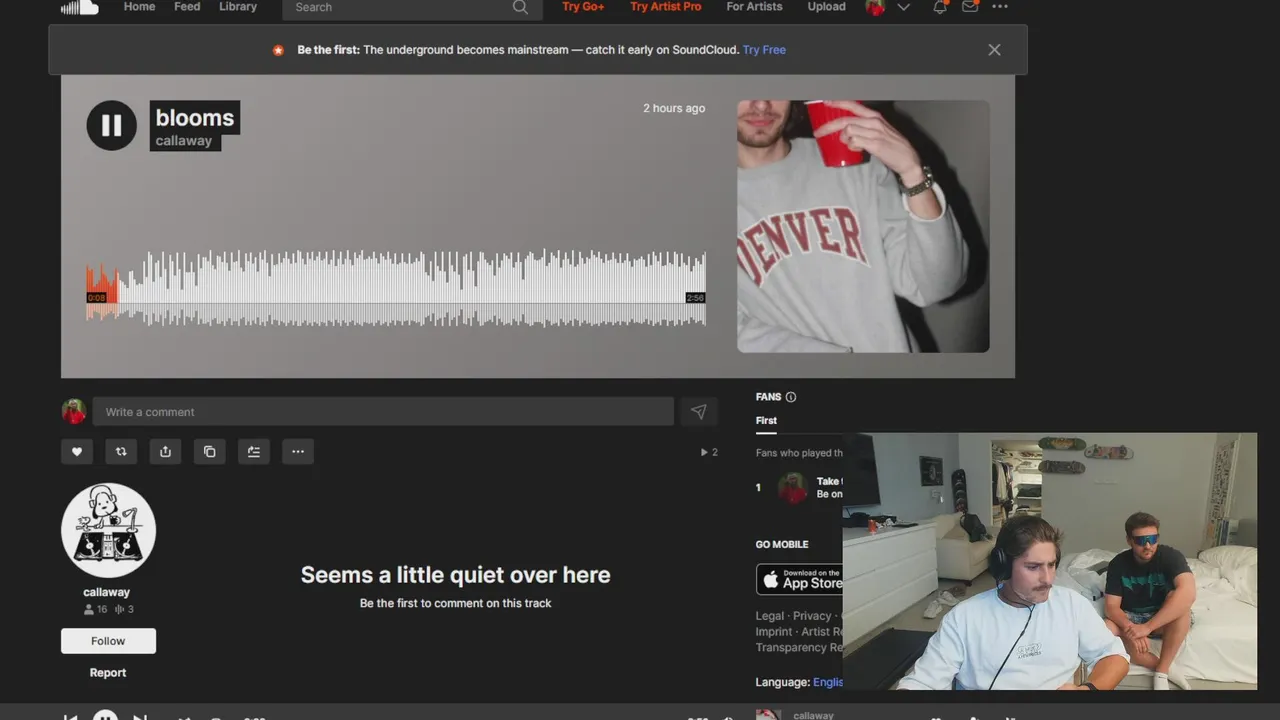Follow callaway with the Follow button
The width and height of the screenshot is (1280, 720).
[x=108, y=641]
